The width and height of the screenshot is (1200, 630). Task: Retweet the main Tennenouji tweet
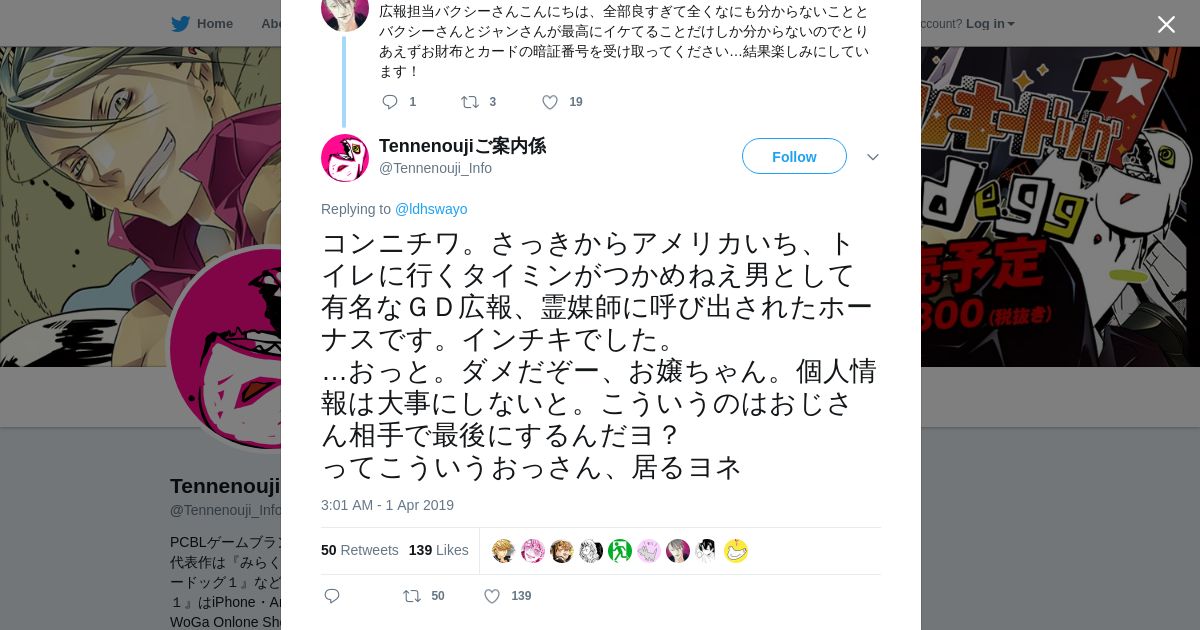click(x=412, y=596)
